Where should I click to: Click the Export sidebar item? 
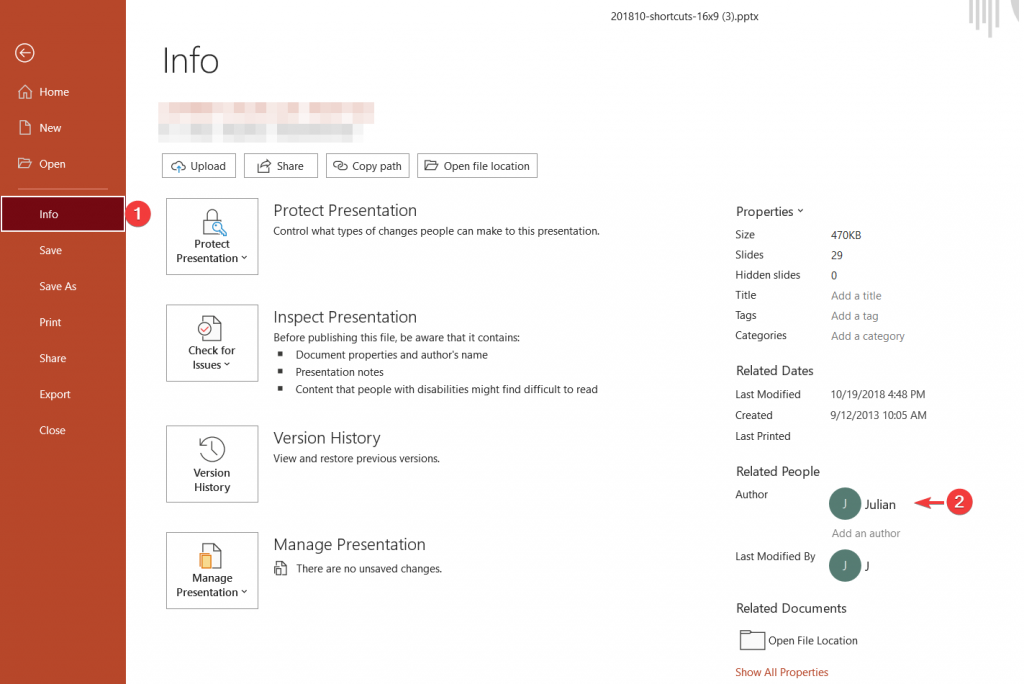click(x=55, y=394)
